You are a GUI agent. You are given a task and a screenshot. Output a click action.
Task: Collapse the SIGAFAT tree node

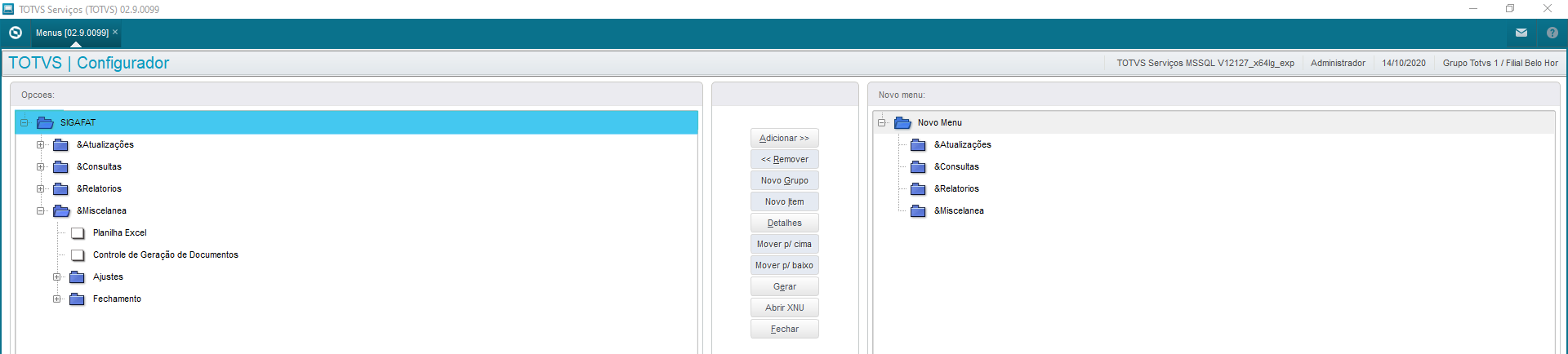24,122
